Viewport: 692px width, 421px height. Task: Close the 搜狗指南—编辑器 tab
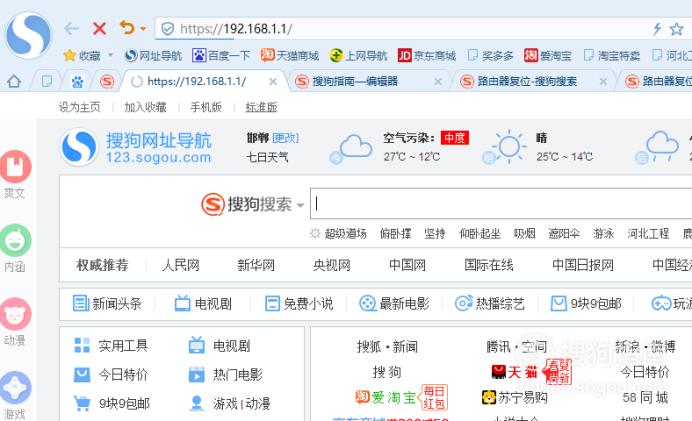438,82
